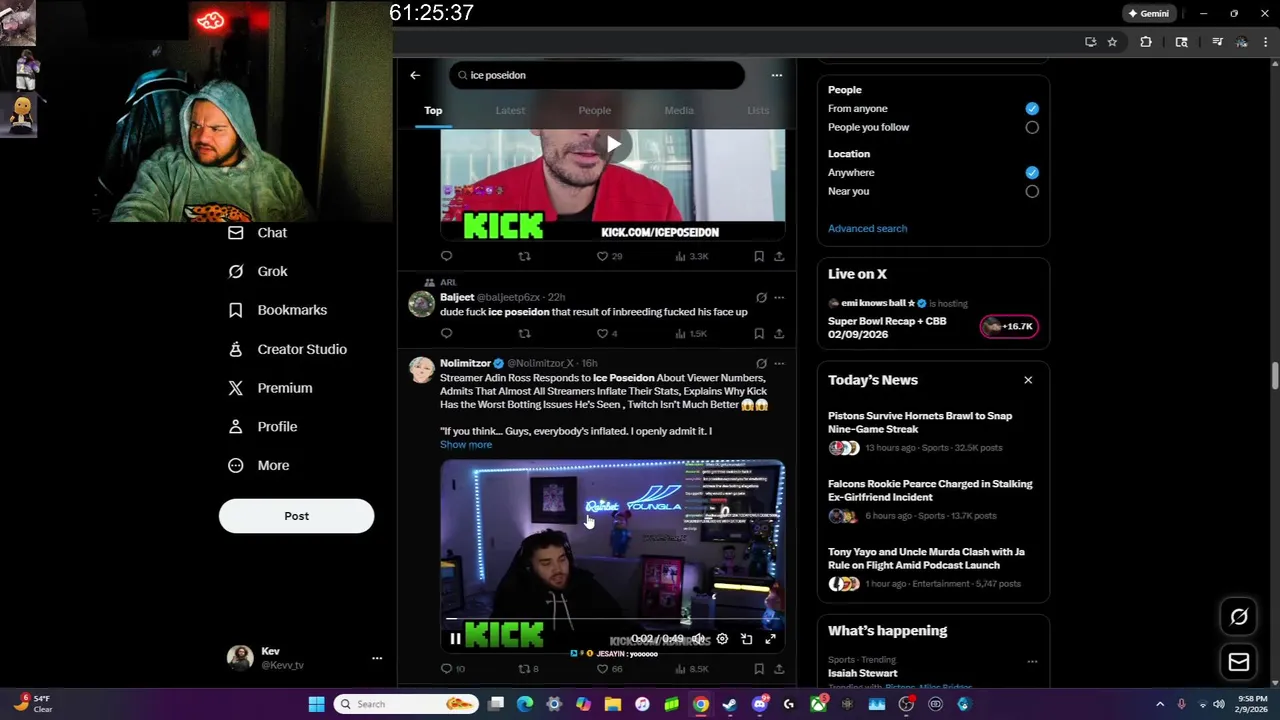Open Bookmarks in the sidebar

(277, 310)
